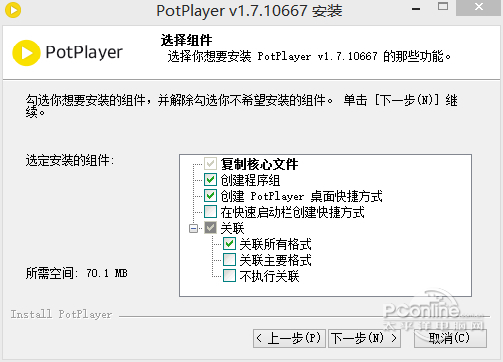
Task: Uncheck 创建 PotPlayer 桌面快捷方式 checkbox
Action: [210, 196]
